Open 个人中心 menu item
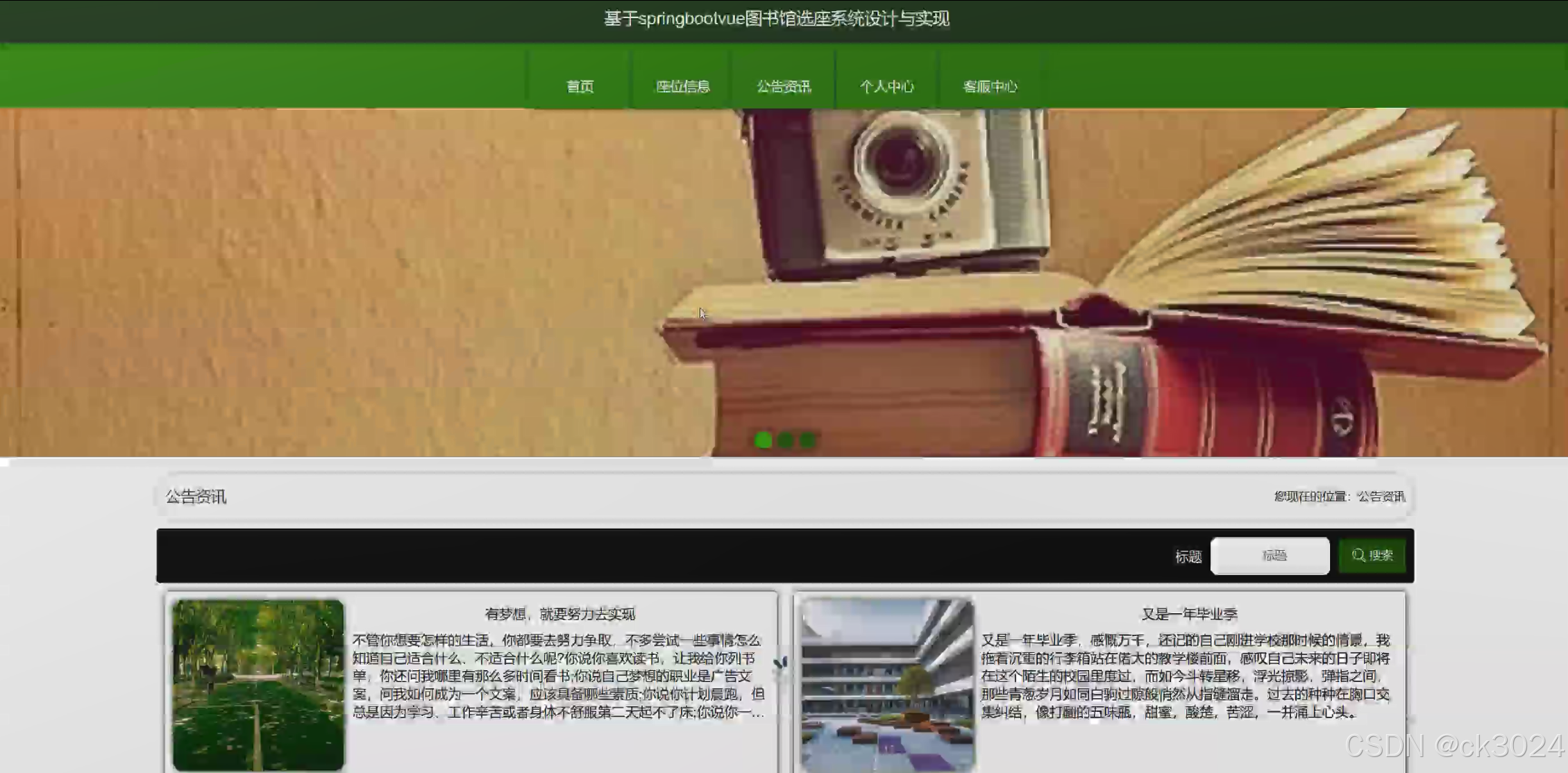 click(x=886, y=86)
